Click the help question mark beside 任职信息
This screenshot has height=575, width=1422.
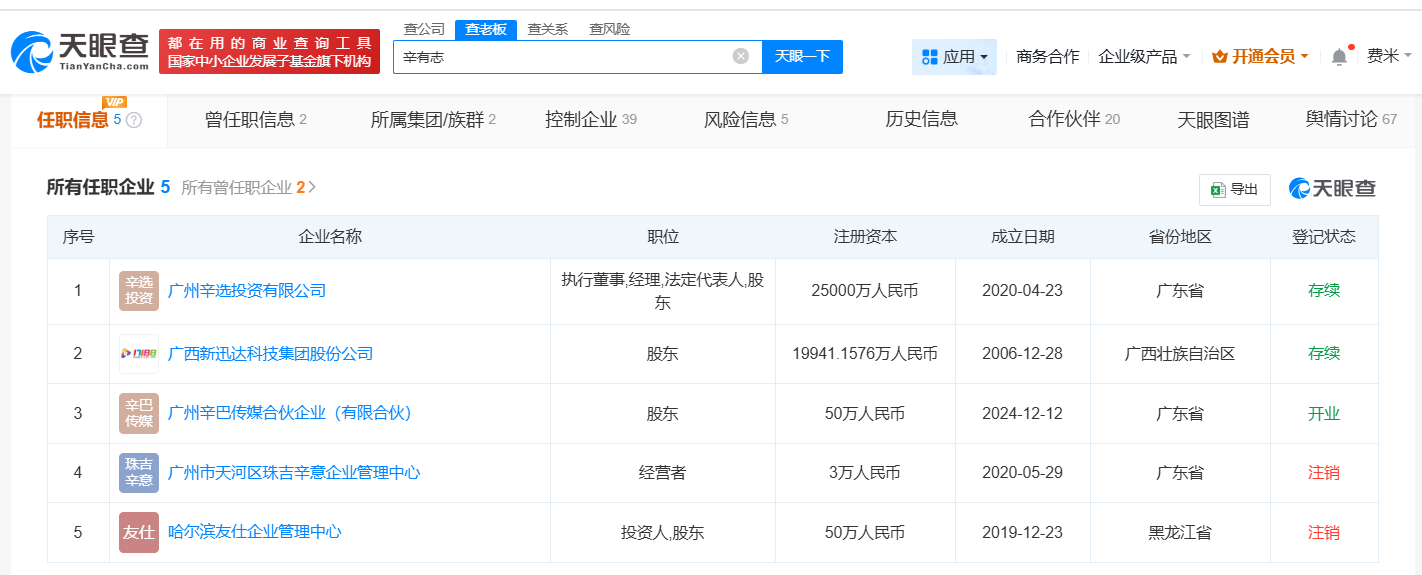tap(134, 120)
